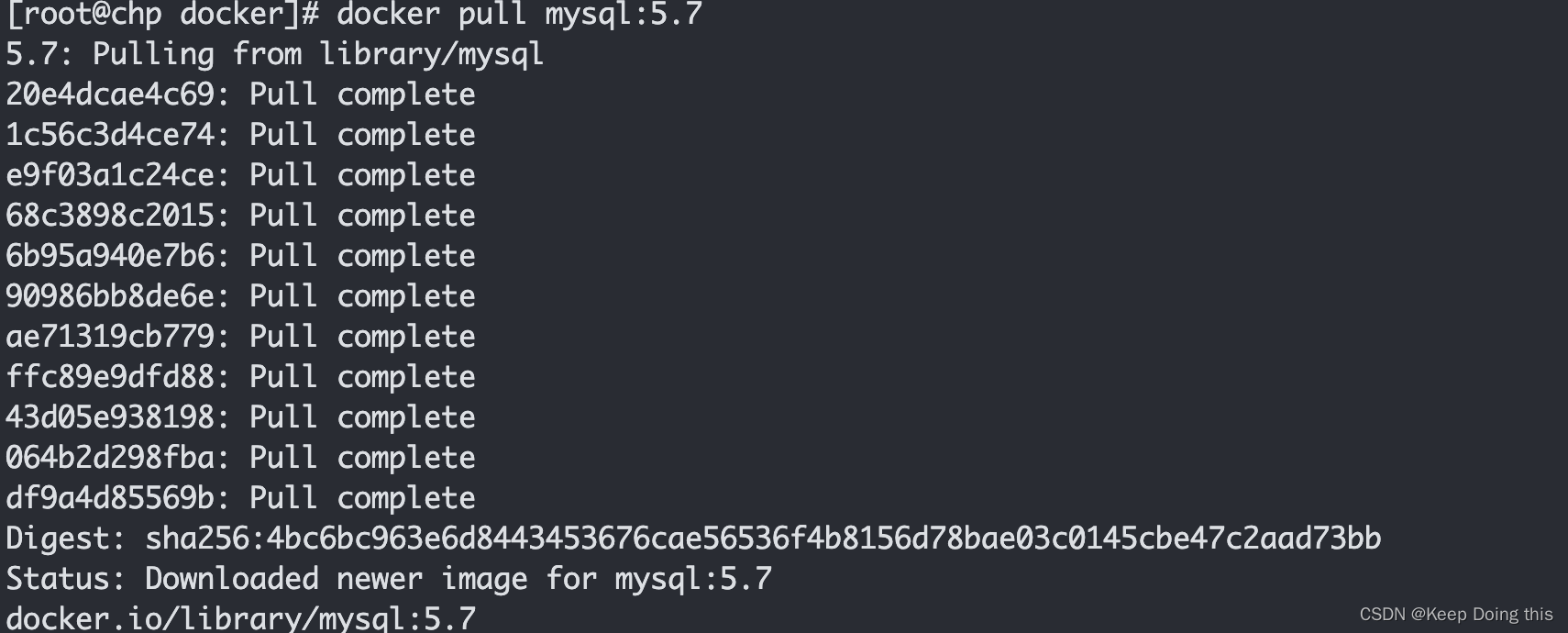Viewport: 1568px width, 633px height.
Task: Click layer ID 68c3898c2015
Action: [110, 216]
